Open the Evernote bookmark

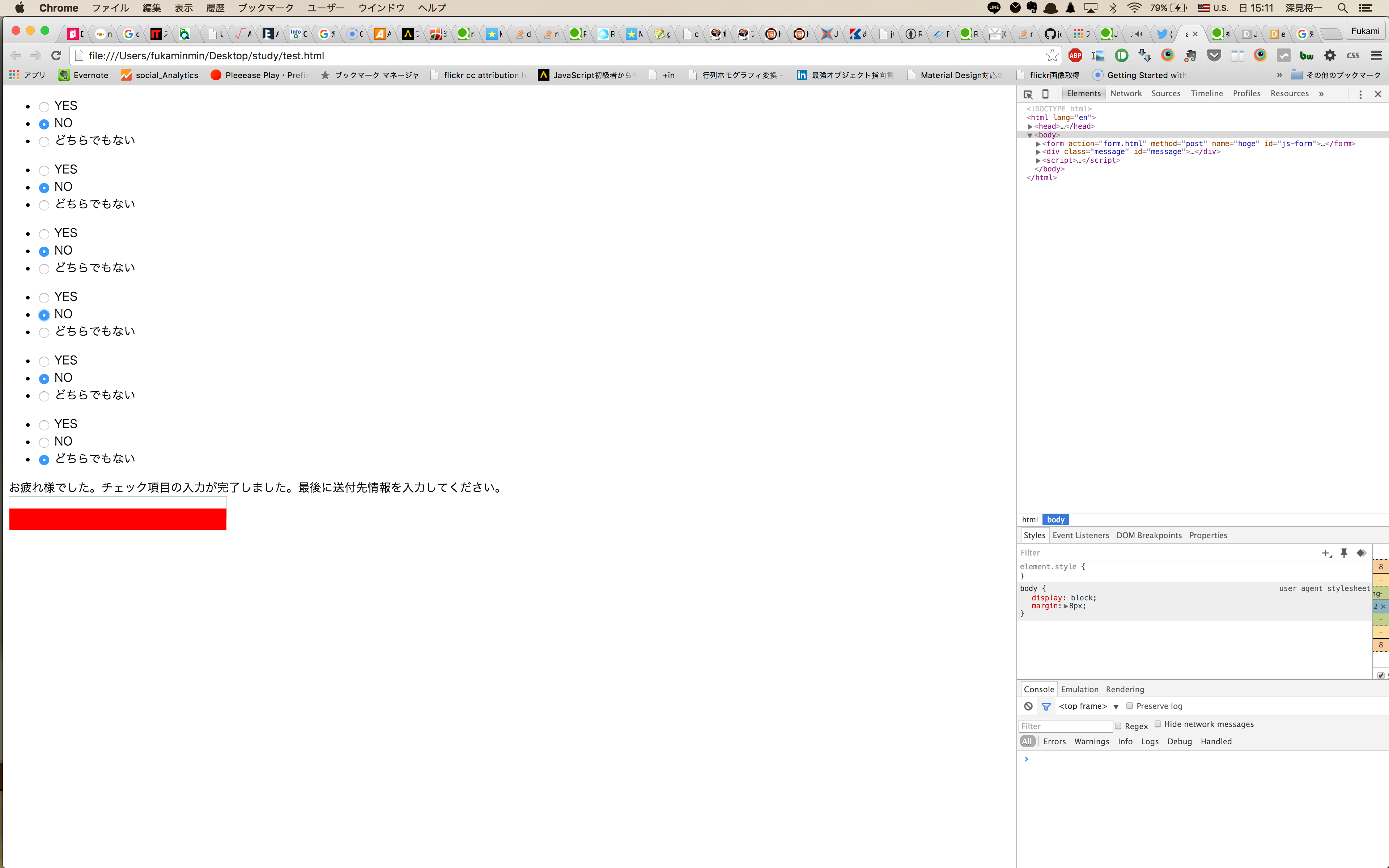click(84, 75)
